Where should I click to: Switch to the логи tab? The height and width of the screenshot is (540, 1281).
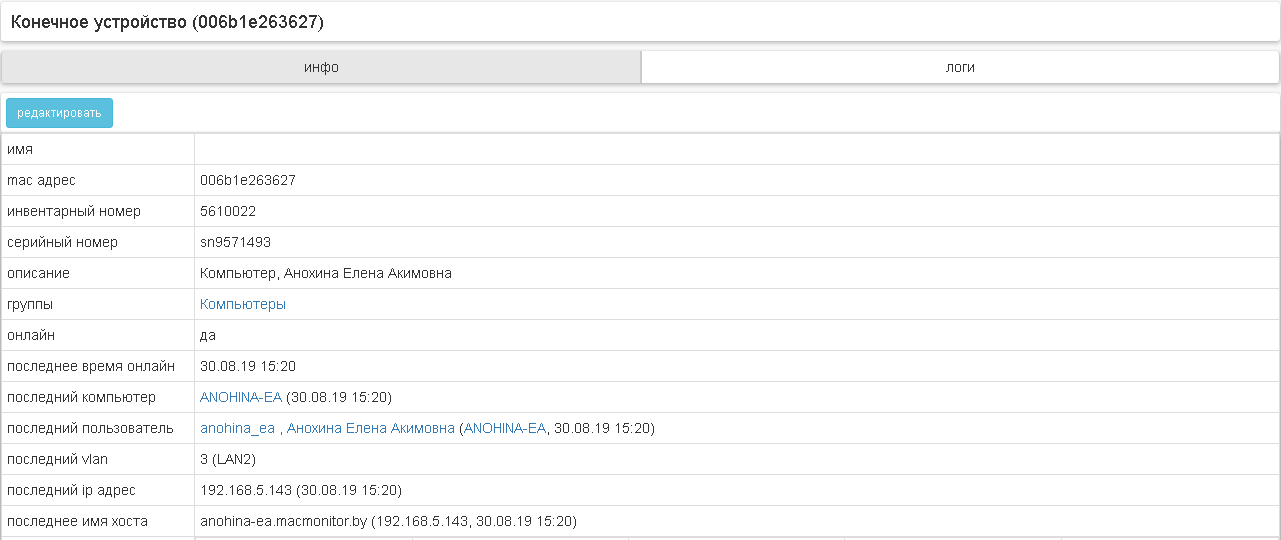960,67
